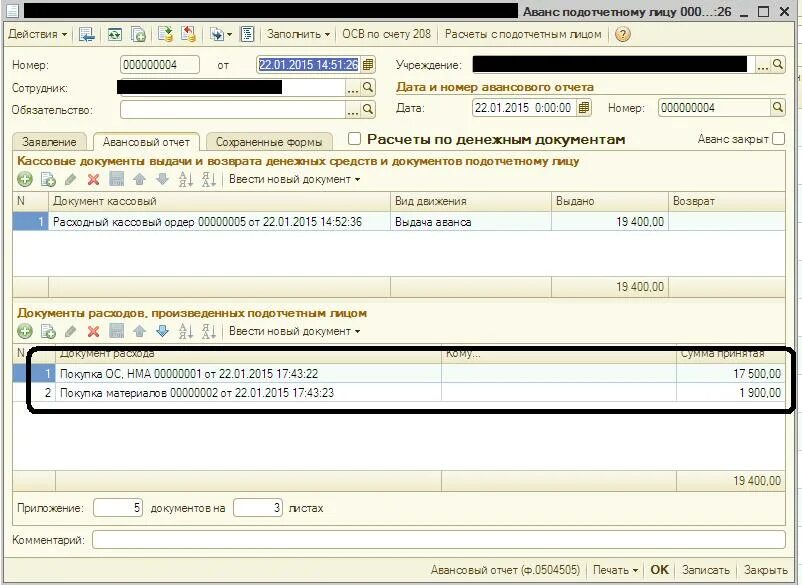Open the Действия menu
The height and width of the screenshot is (585, 802).
[x=38, y=34]
